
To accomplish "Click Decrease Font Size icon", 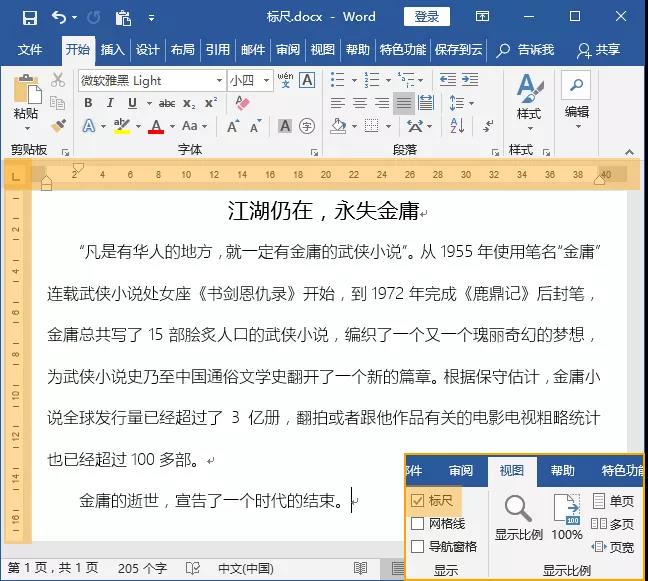I will coord(255,126).
